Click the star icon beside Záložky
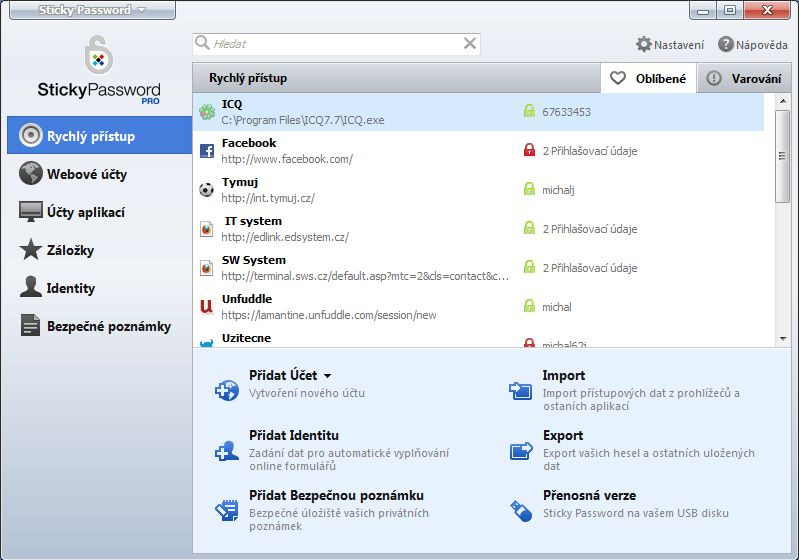Image resolution: width=799 pixels, height=560 pixels. tap(31, 249)
